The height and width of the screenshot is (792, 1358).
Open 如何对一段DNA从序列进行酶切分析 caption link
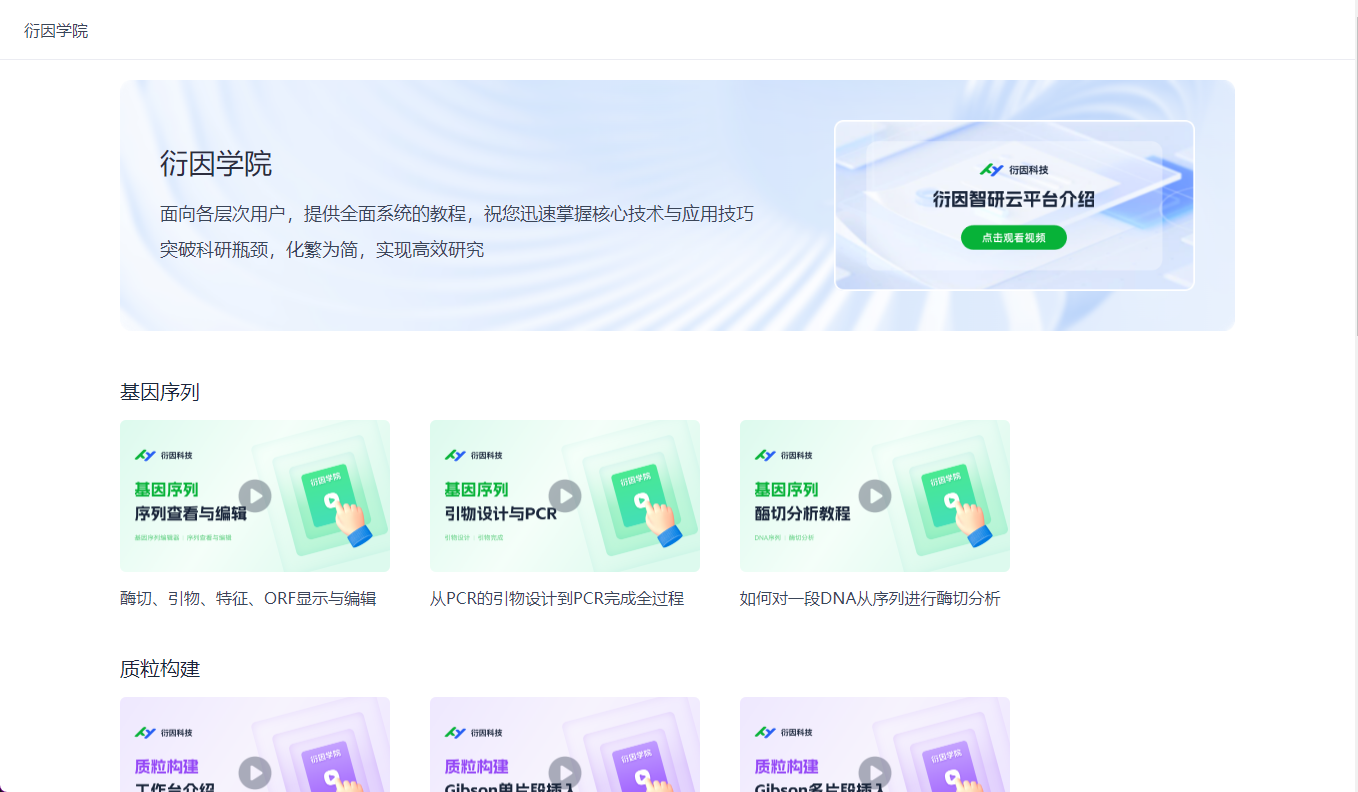coord(870,599)
